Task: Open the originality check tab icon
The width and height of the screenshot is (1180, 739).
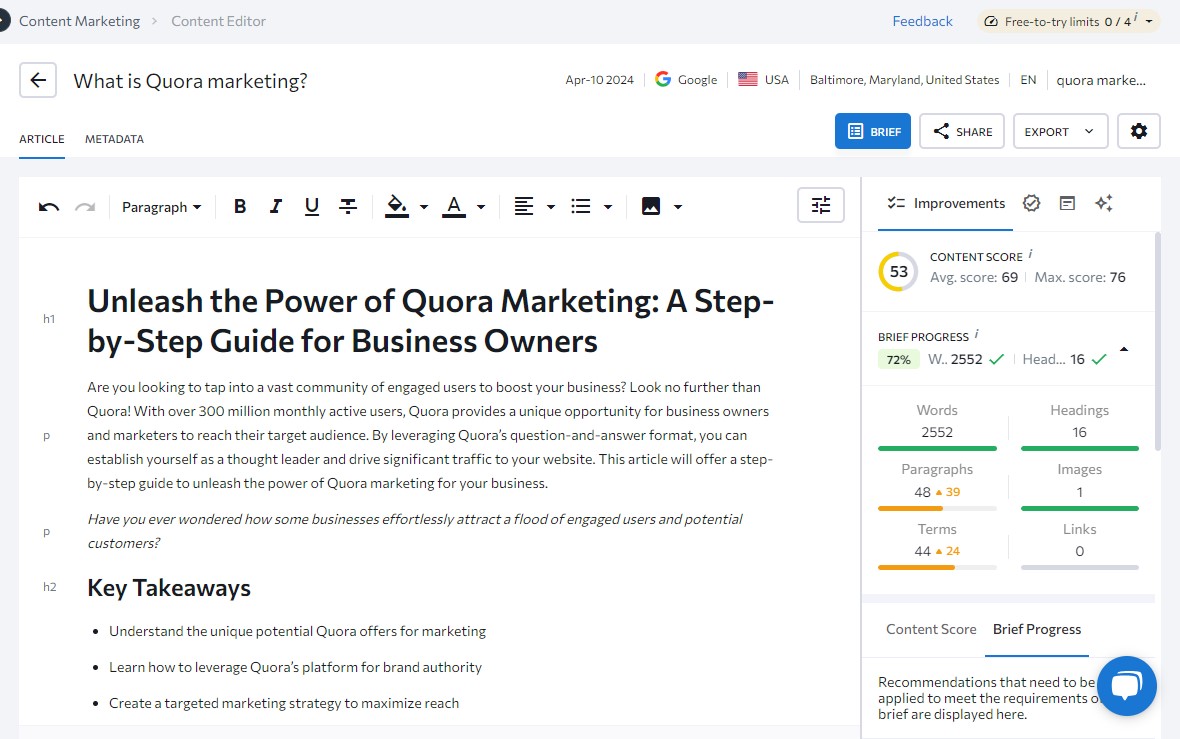Action: coord(1032,203)
